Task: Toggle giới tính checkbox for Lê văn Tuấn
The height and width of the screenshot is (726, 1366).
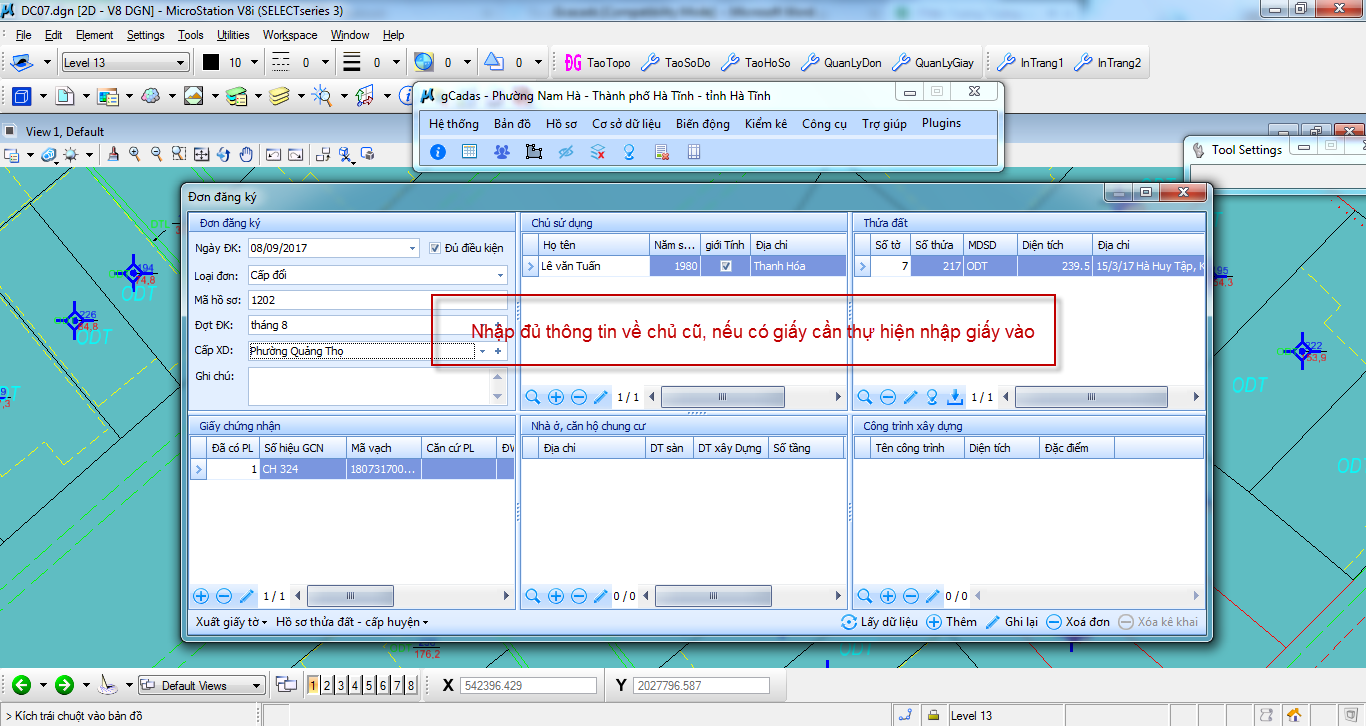Action: (726, 266)
